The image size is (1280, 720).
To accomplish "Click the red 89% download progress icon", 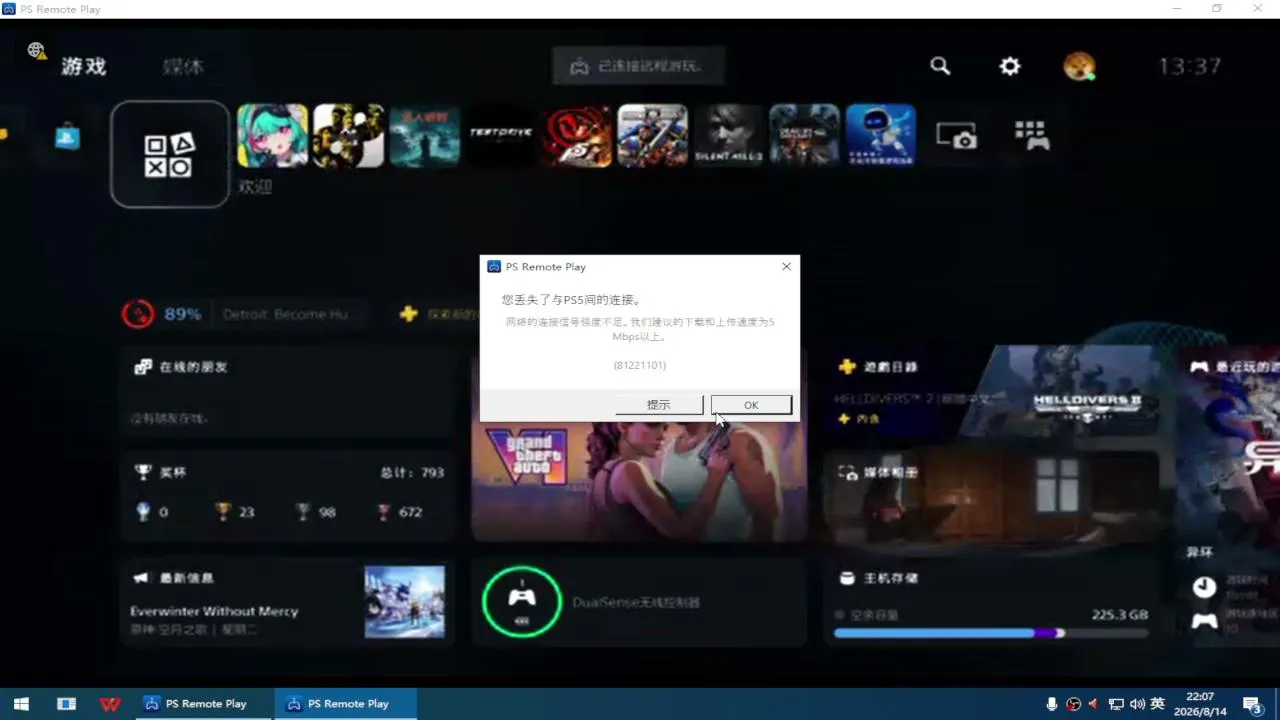I will pyautogui.click(x=138, y=314).
